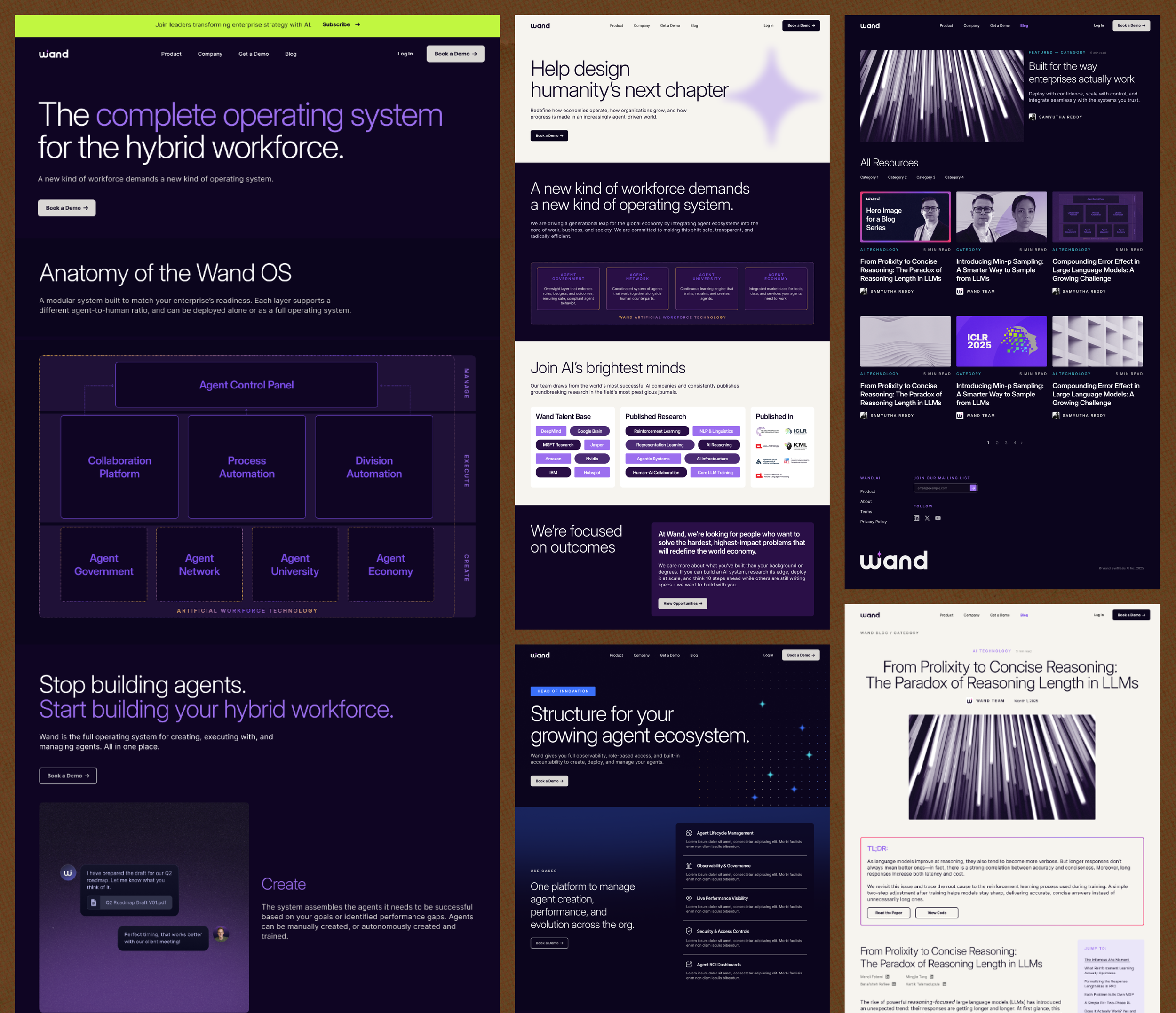Click the Collaboration Platform block

(x=120, y=467)
